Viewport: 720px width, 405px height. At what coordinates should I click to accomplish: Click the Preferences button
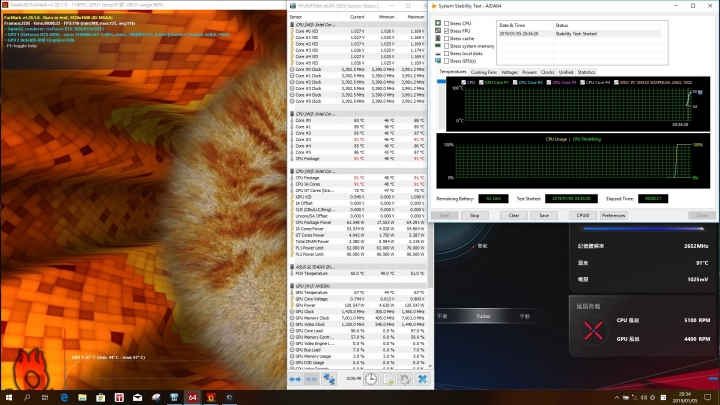pos(613,215)
